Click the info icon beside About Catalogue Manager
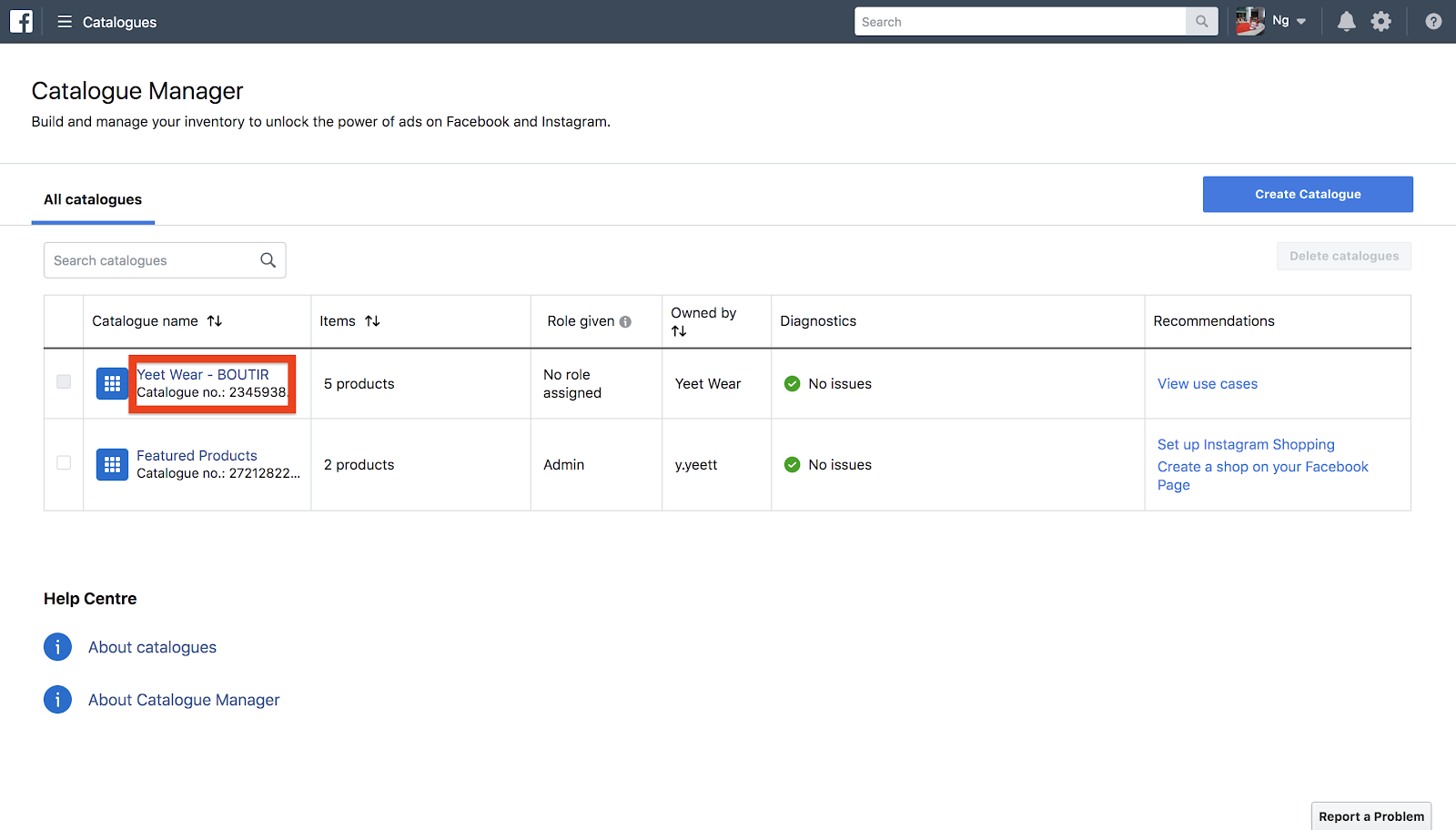Screen dimensions: 1456x830 tap(57, 700)
